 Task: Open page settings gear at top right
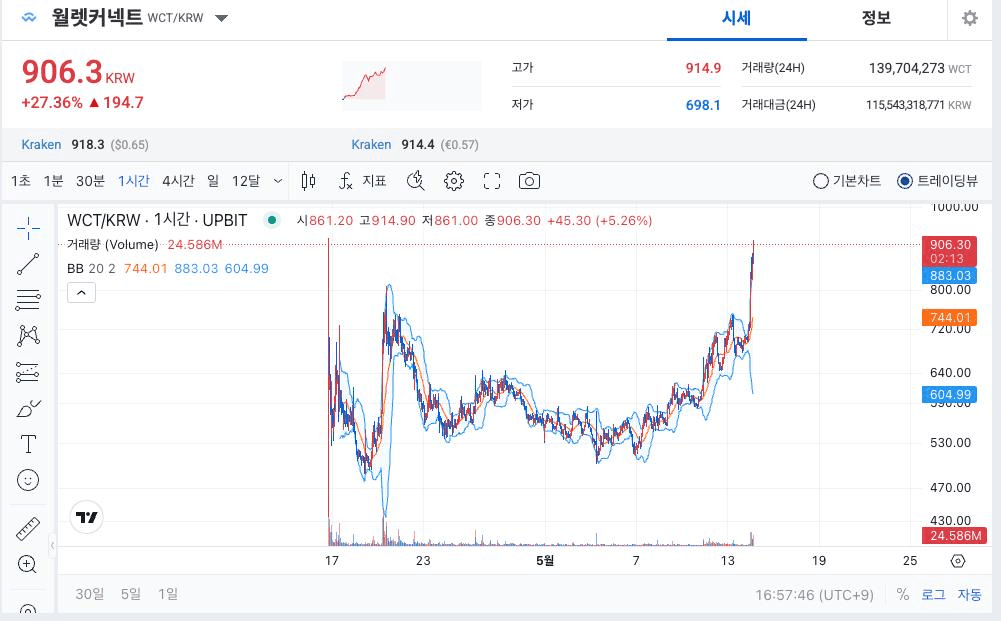pyautogui.click(x=970, y=18)
